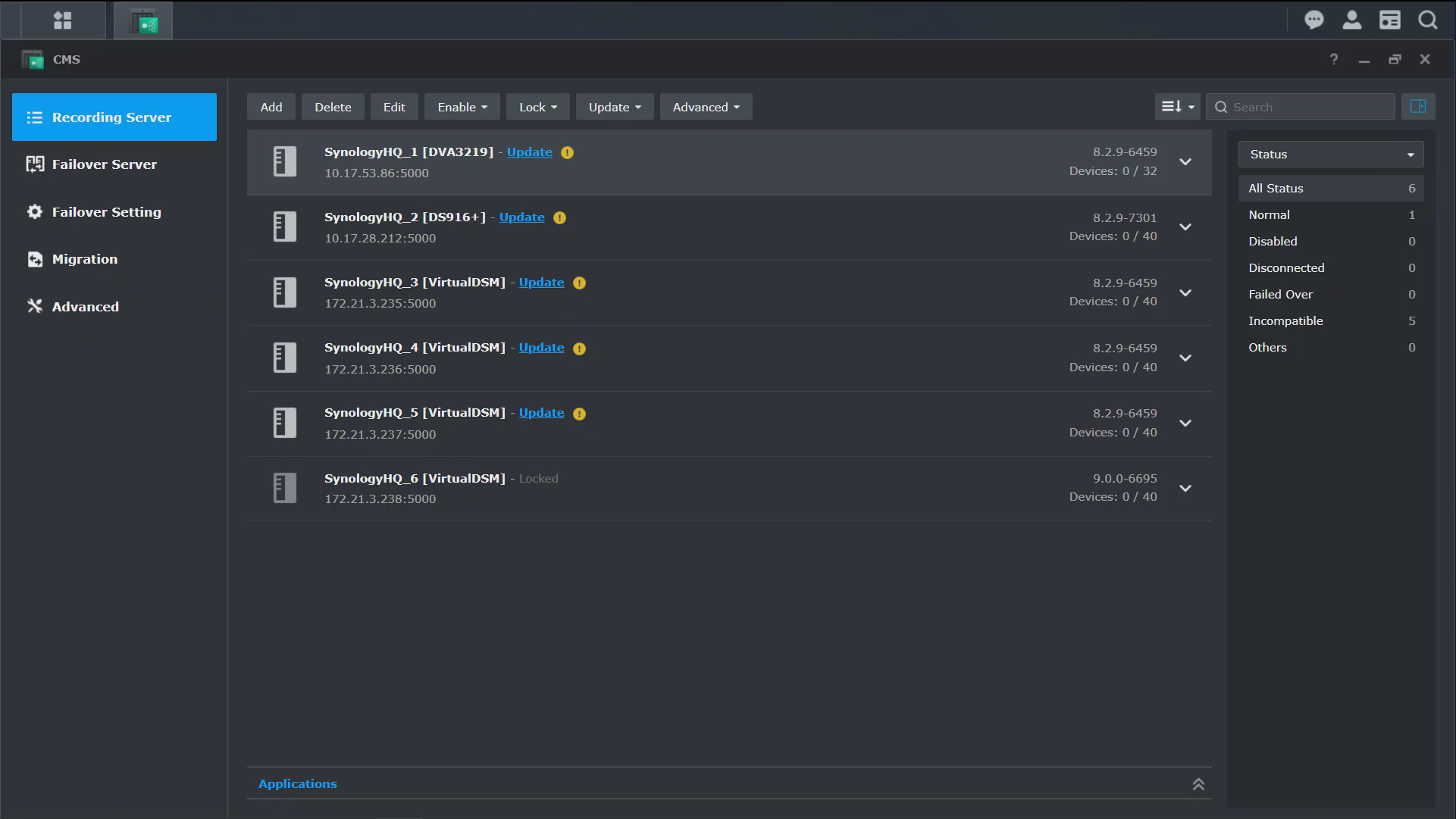Viewport: 1456px width, 819px height.
Task: Go to Failover Server section
Action: pos(114,164)
